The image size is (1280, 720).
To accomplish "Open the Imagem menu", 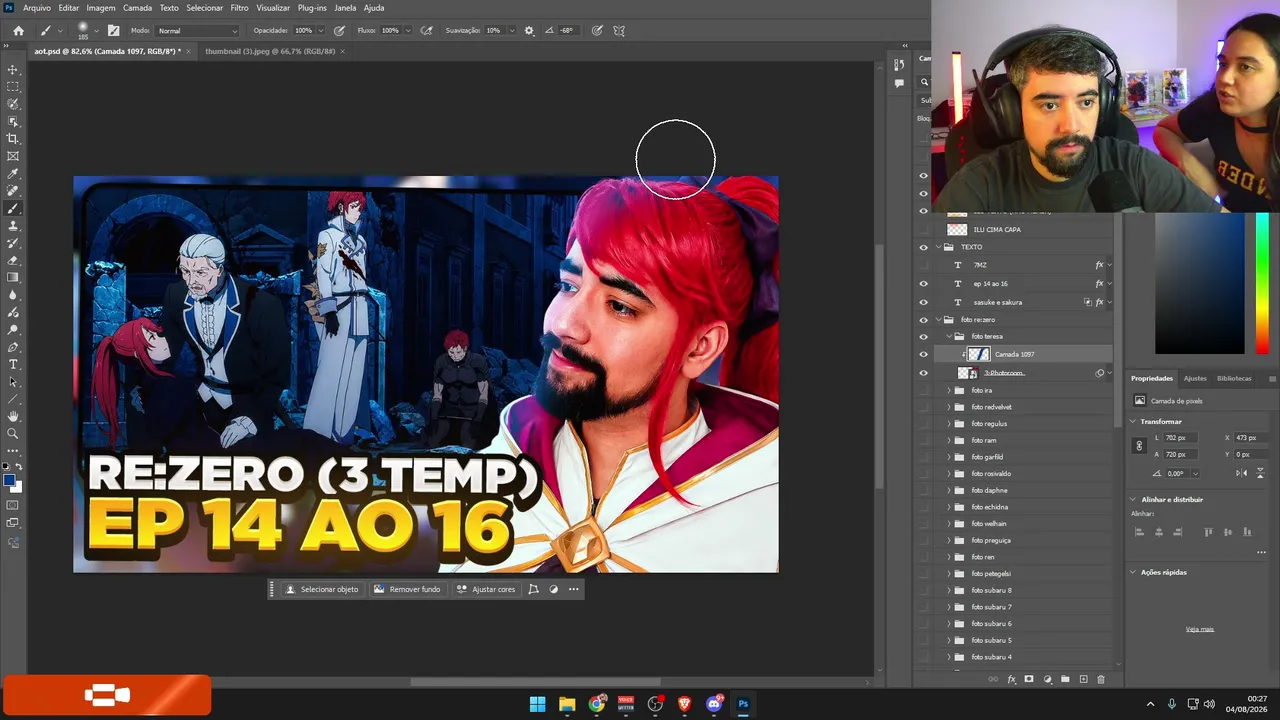I will 101,8.
